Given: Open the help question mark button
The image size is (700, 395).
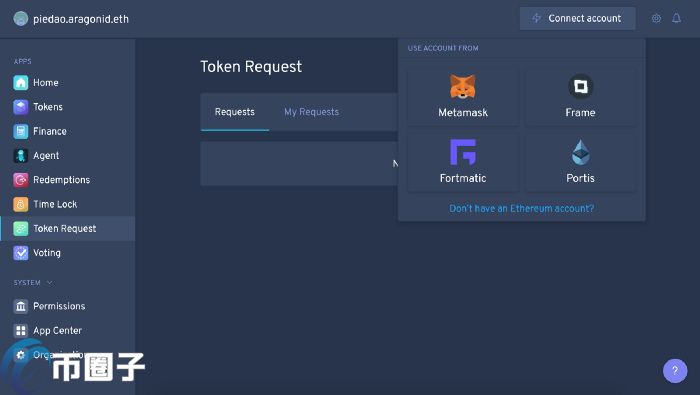Looking at the screenshot, I should pos(675,370).
